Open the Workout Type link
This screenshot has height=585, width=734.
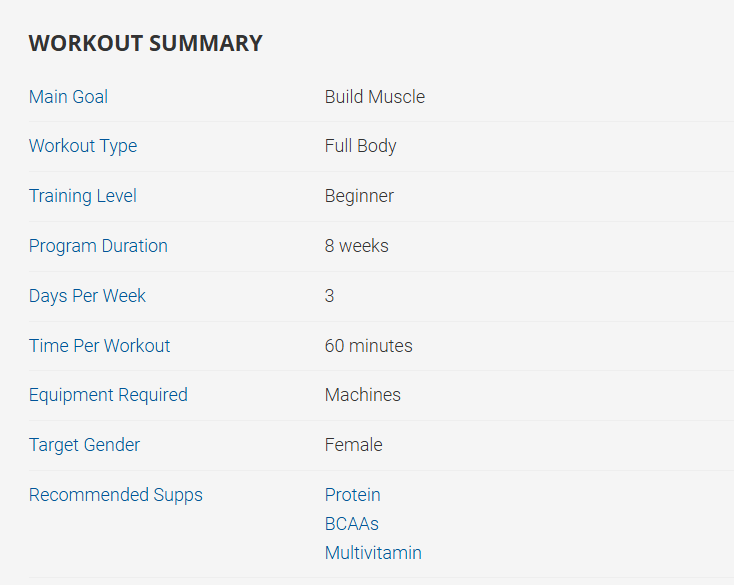coord(83,146)
